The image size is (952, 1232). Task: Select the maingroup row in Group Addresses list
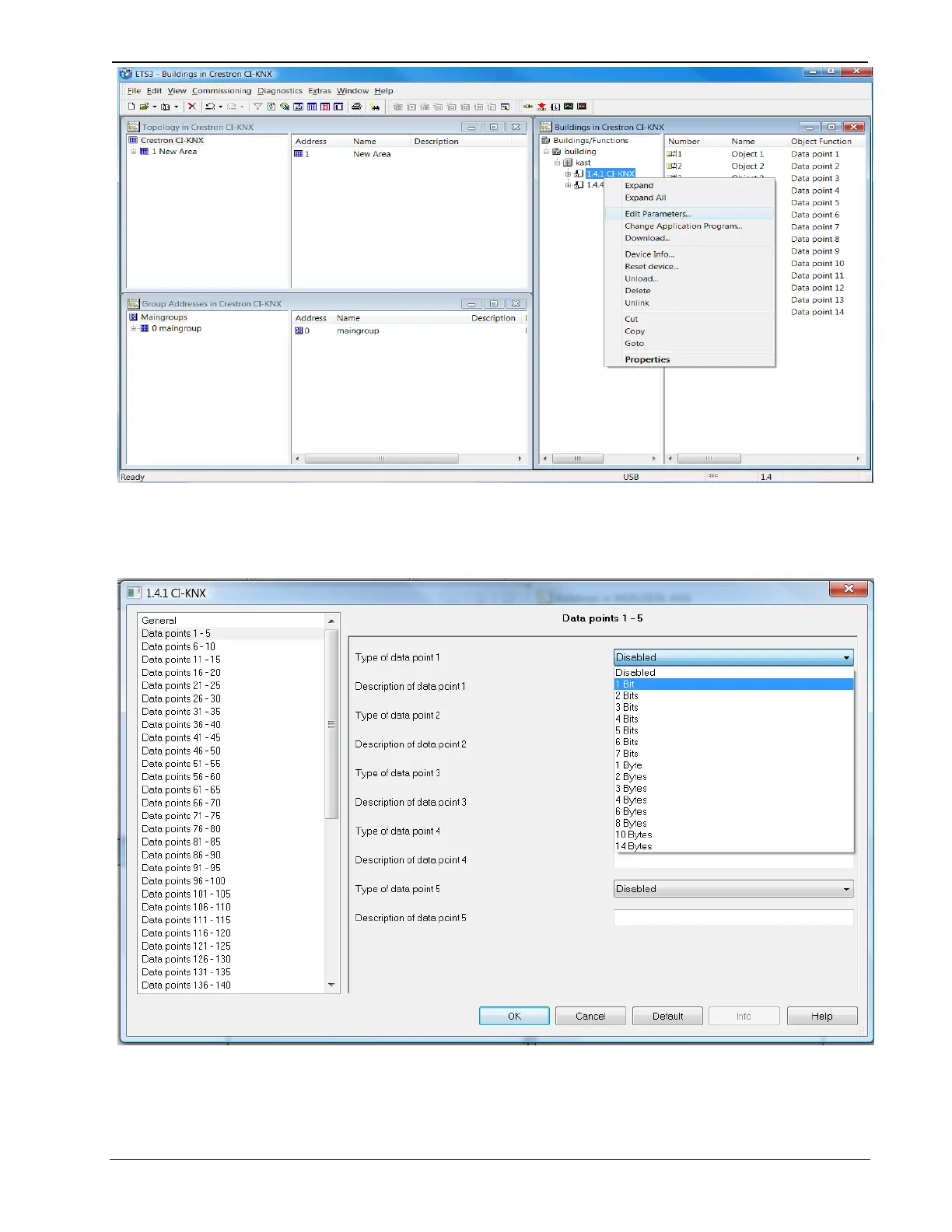408,331
